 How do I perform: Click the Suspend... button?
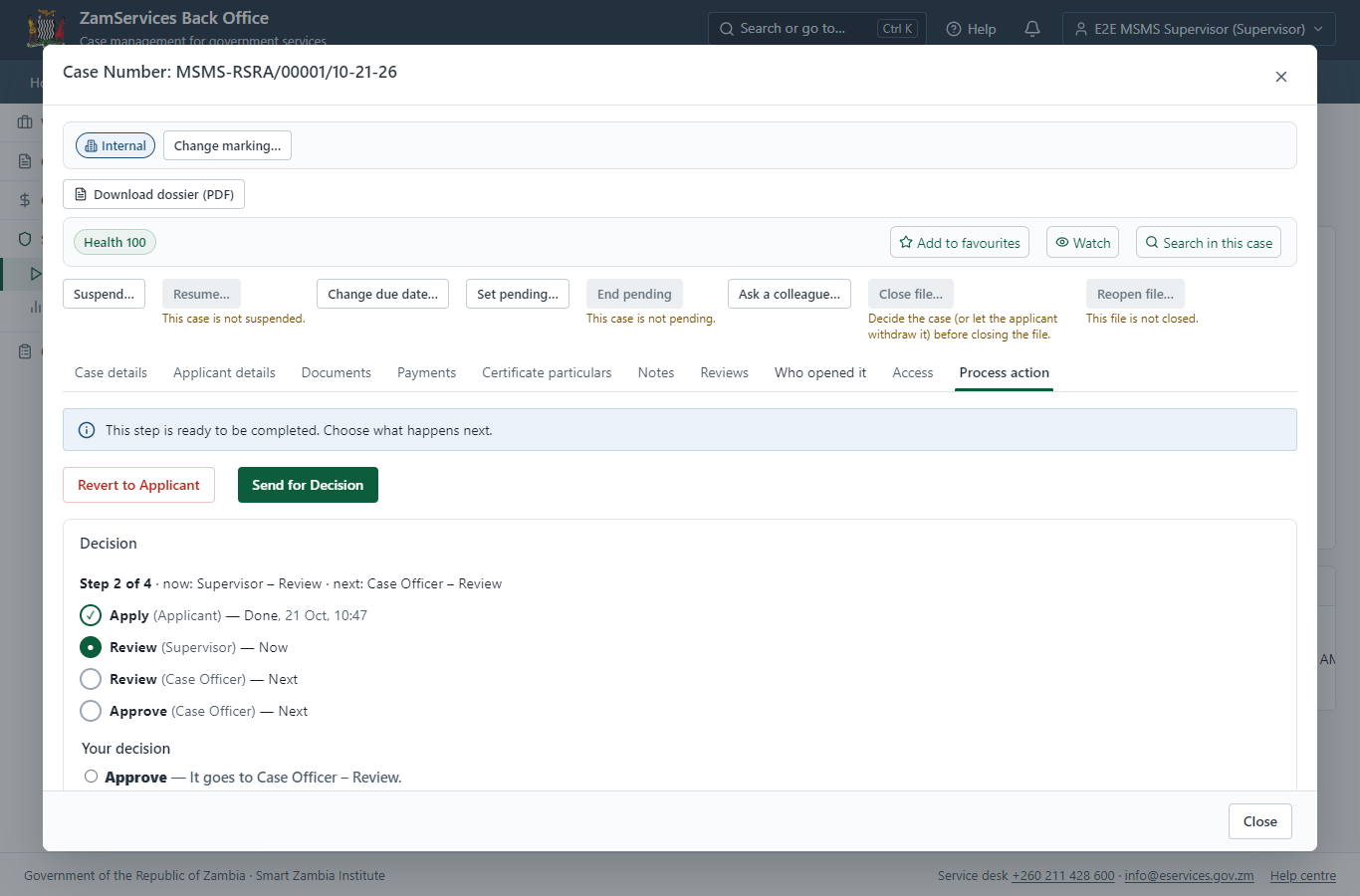104,294
